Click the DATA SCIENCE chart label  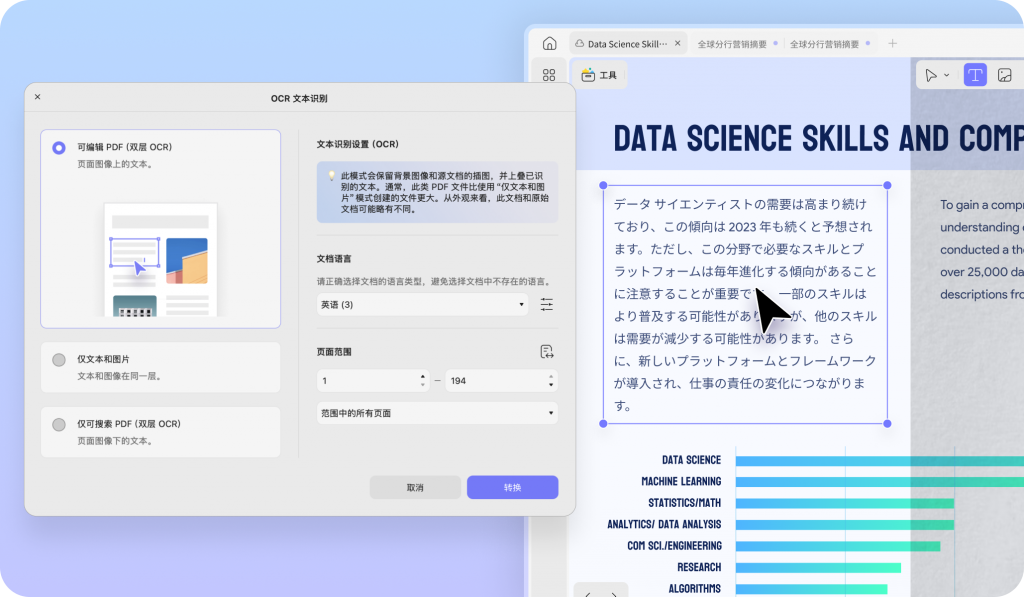click(x=691, y=460)
